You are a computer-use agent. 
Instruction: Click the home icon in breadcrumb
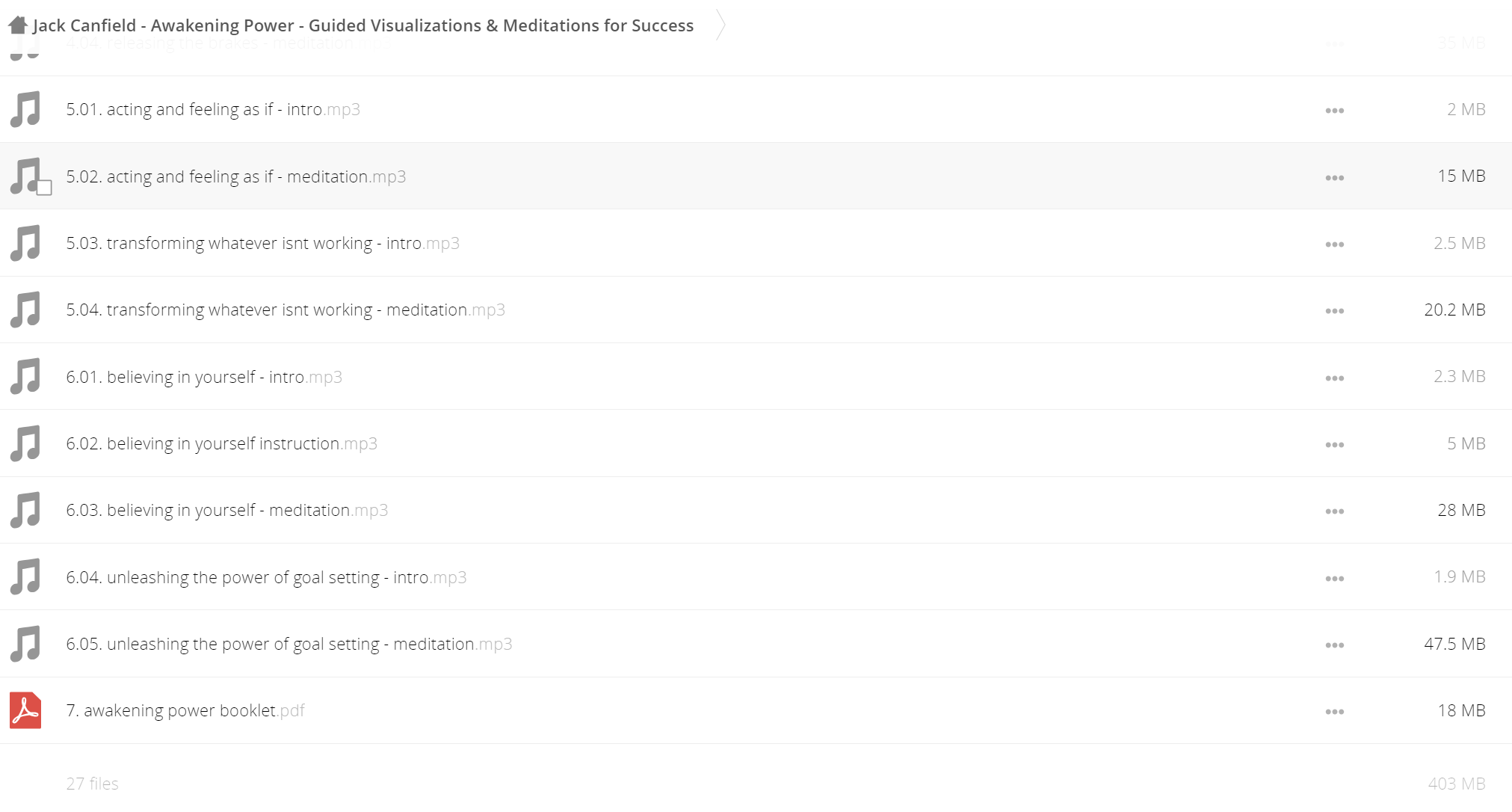(18, 25)
